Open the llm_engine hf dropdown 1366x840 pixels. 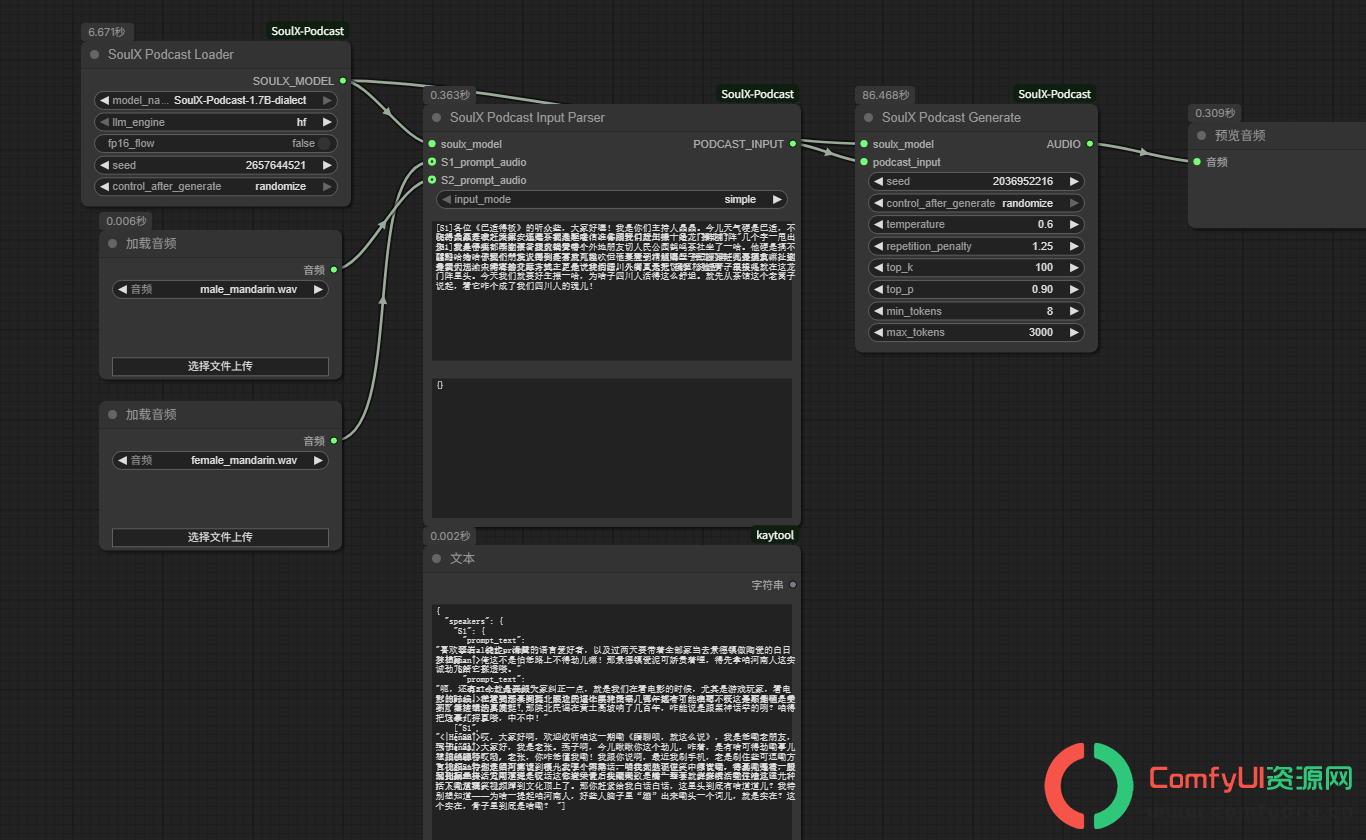217,122
